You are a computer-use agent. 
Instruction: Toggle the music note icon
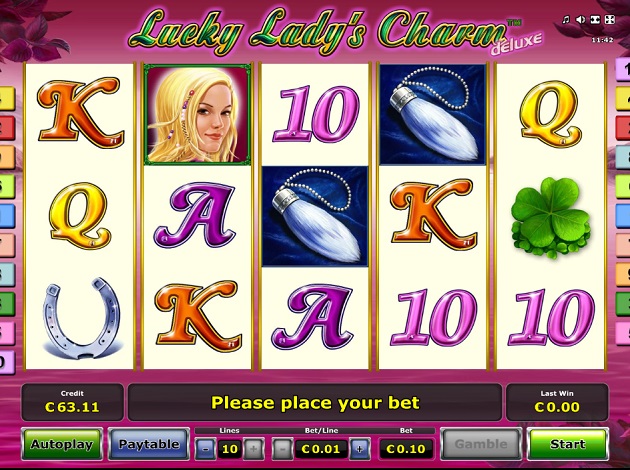coord(566,19)
